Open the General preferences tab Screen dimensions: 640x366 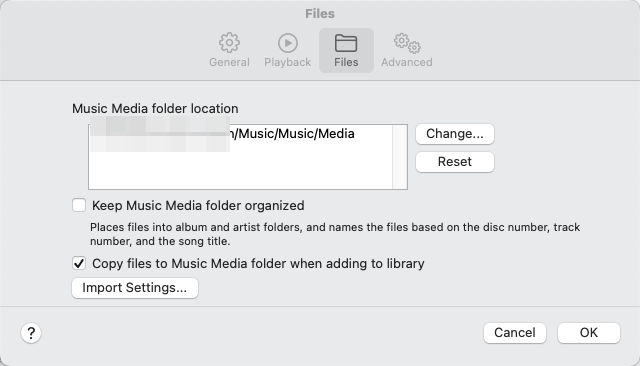pyautogui.click(x=229, y=50)
